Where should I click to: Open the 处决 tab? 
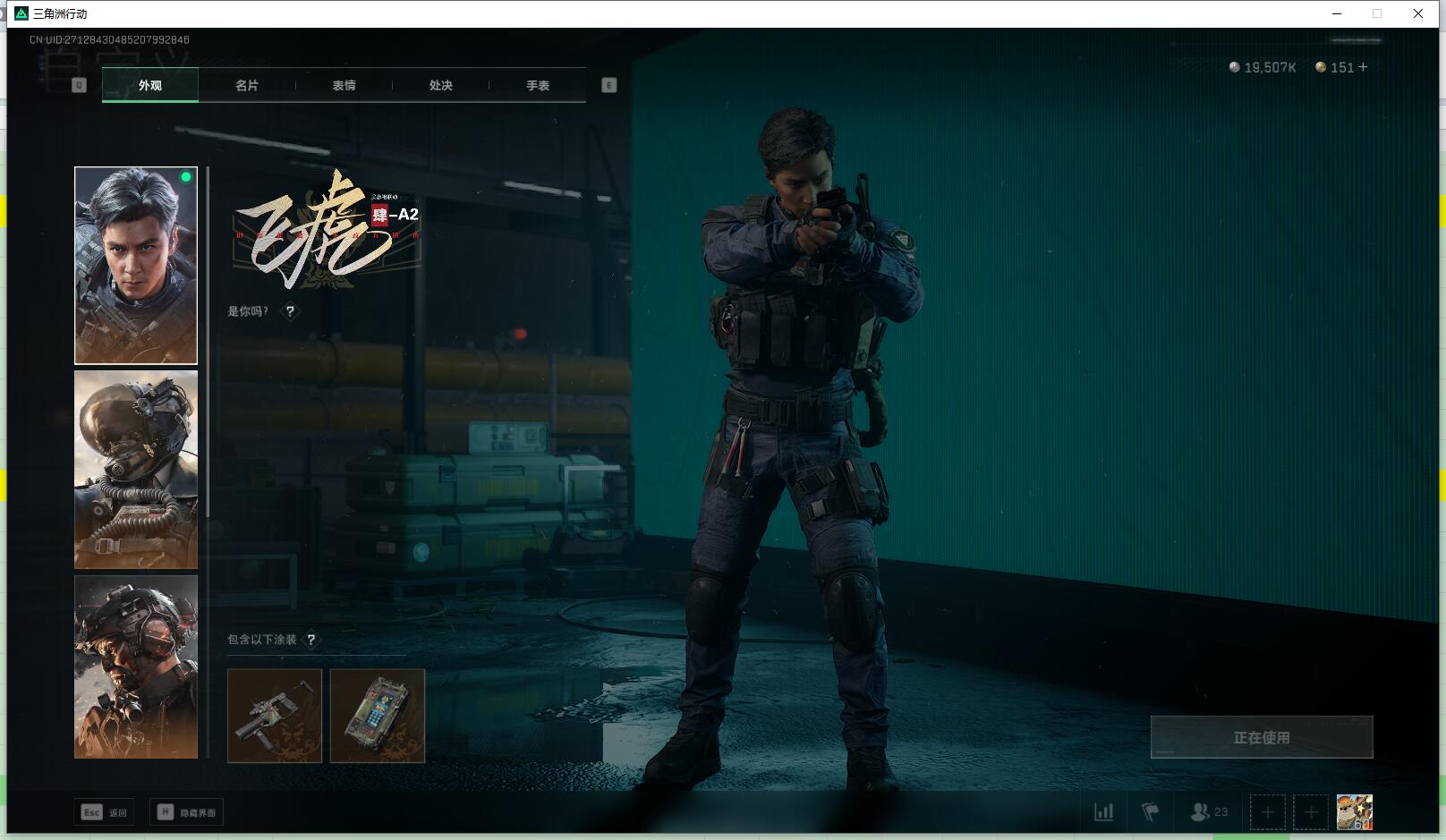click(x=440, y=85)
